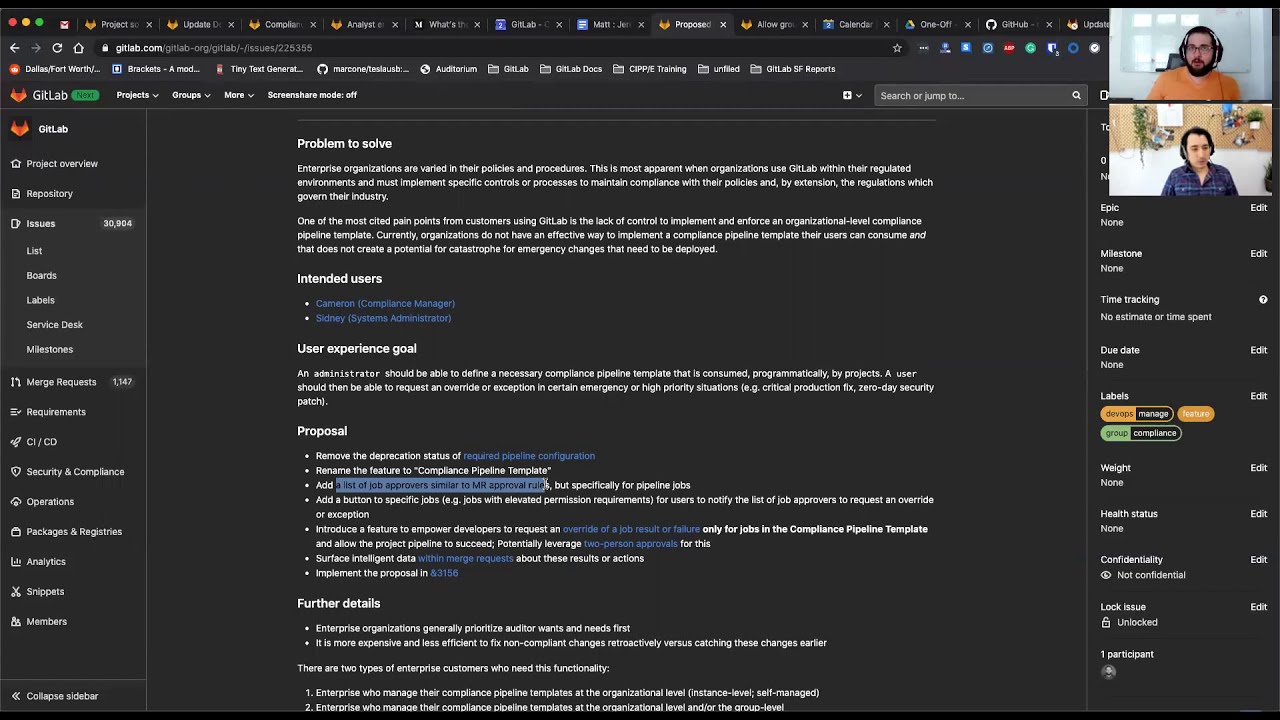Click the participant avatar in the sidebar
This screenshot has height=720, width=1280.
click(1108, 672)
